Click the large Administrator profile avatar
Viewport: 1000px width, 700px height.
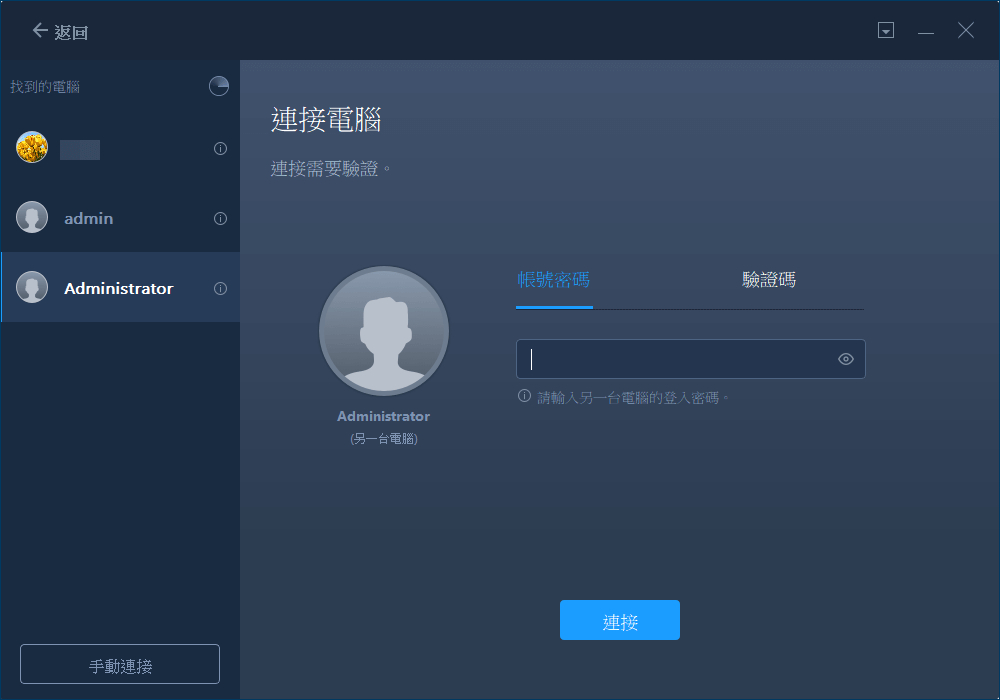(384, 332)
